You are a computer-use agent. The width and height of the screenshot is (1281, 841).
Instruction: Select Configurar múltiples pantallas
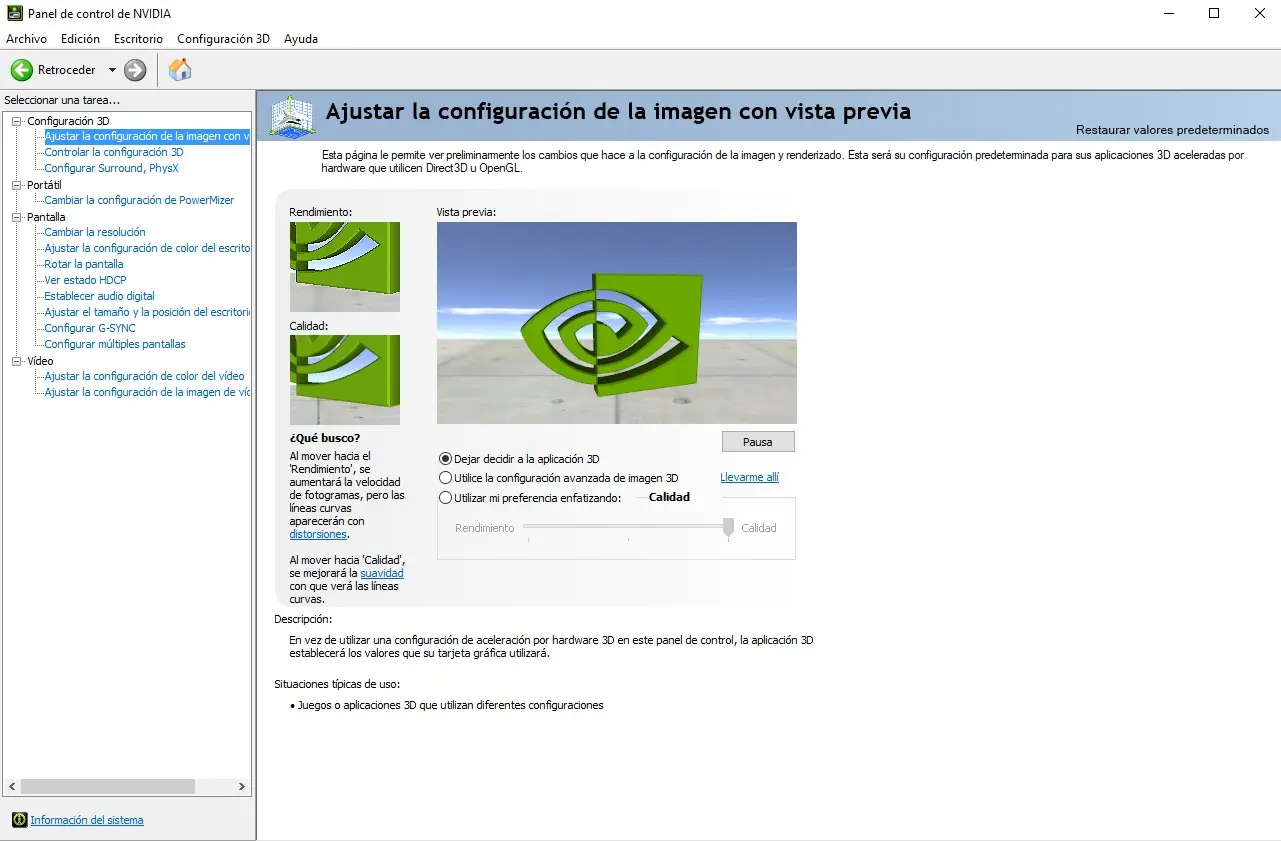point(115,344)
